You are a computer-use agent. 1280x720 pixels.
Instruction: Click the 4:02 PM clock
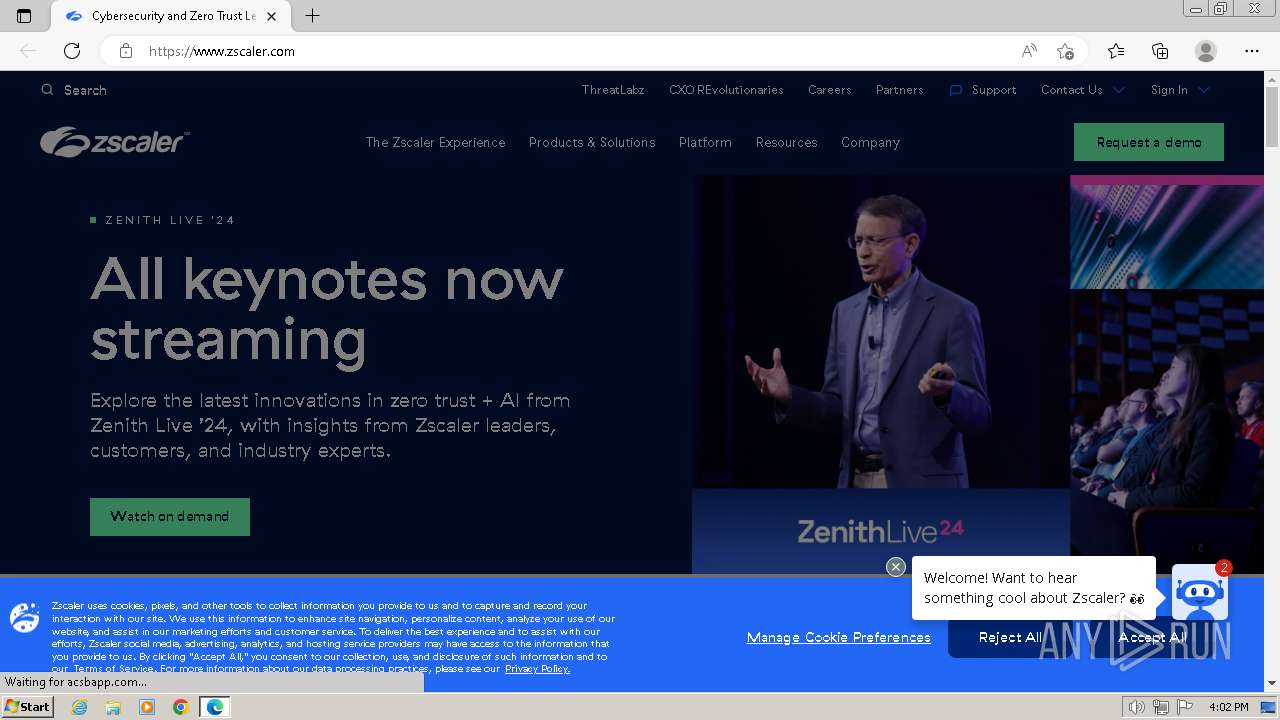tap(1228, 707)
